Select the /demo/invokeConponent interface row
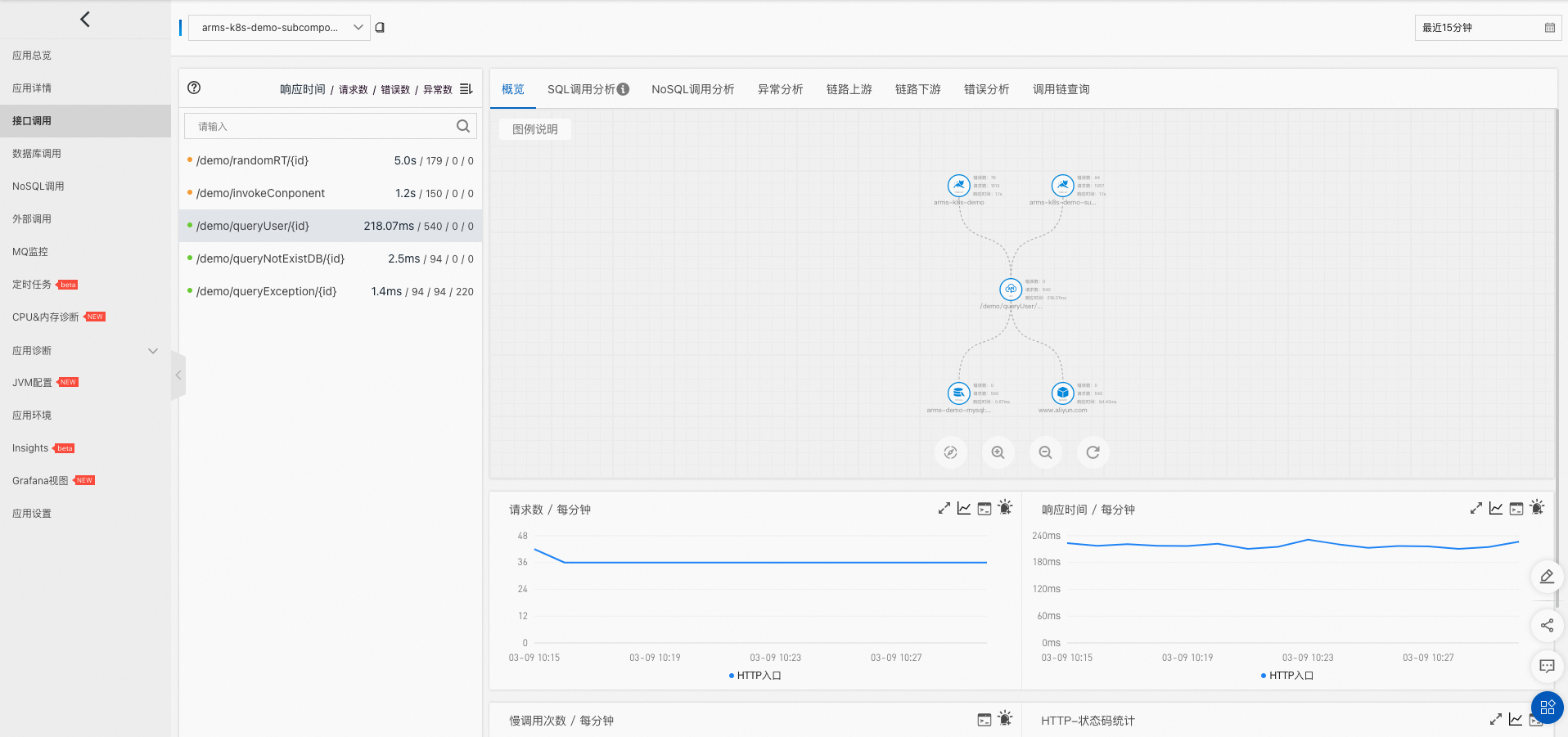This screenshot has width=1568, height=737. pyautogui.click(x=331, y=193)
